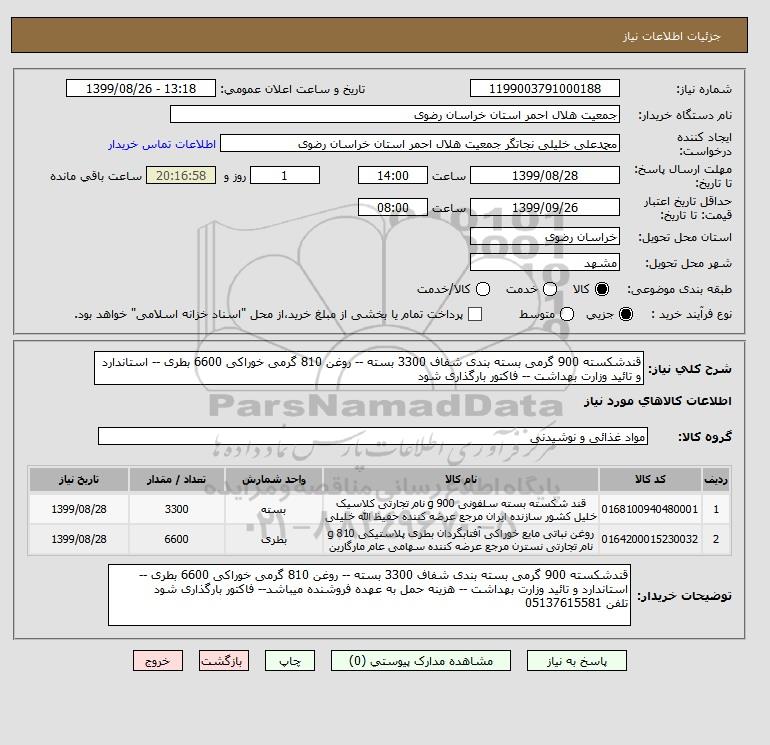
Task: Click the جزئیات اطلاعات نیاز header title
Action: click(x=671, y=36)
